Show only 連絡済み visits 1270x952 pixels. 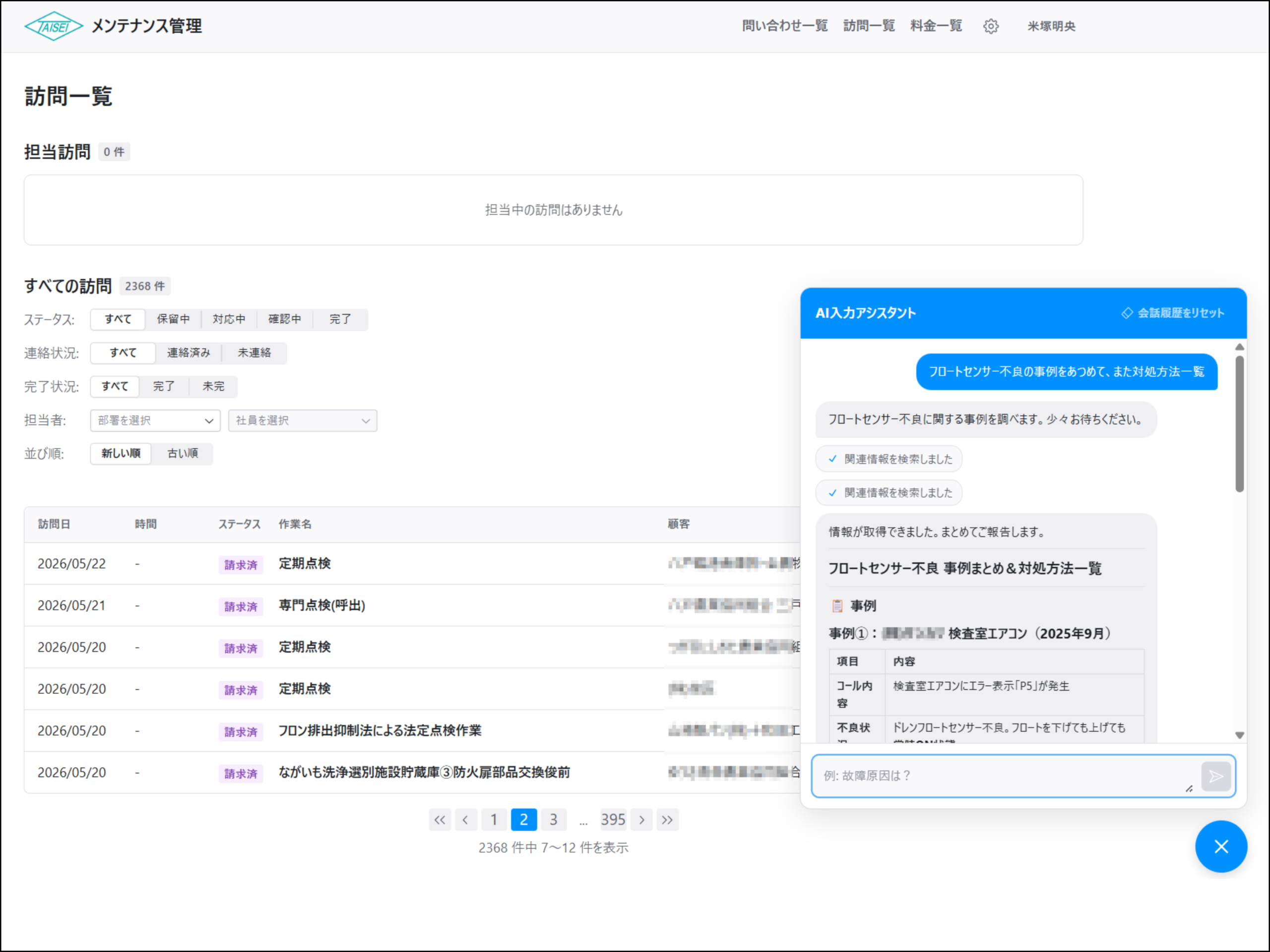[x=189, y=353]
